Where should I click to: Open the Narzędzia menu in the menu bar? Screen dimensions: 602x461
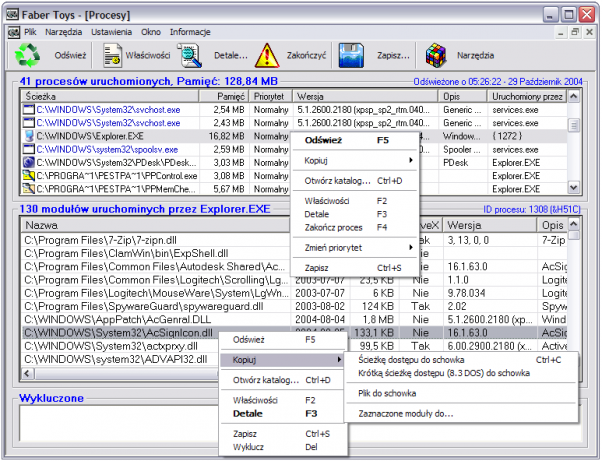pyautogui.click(x=64, y=32)
